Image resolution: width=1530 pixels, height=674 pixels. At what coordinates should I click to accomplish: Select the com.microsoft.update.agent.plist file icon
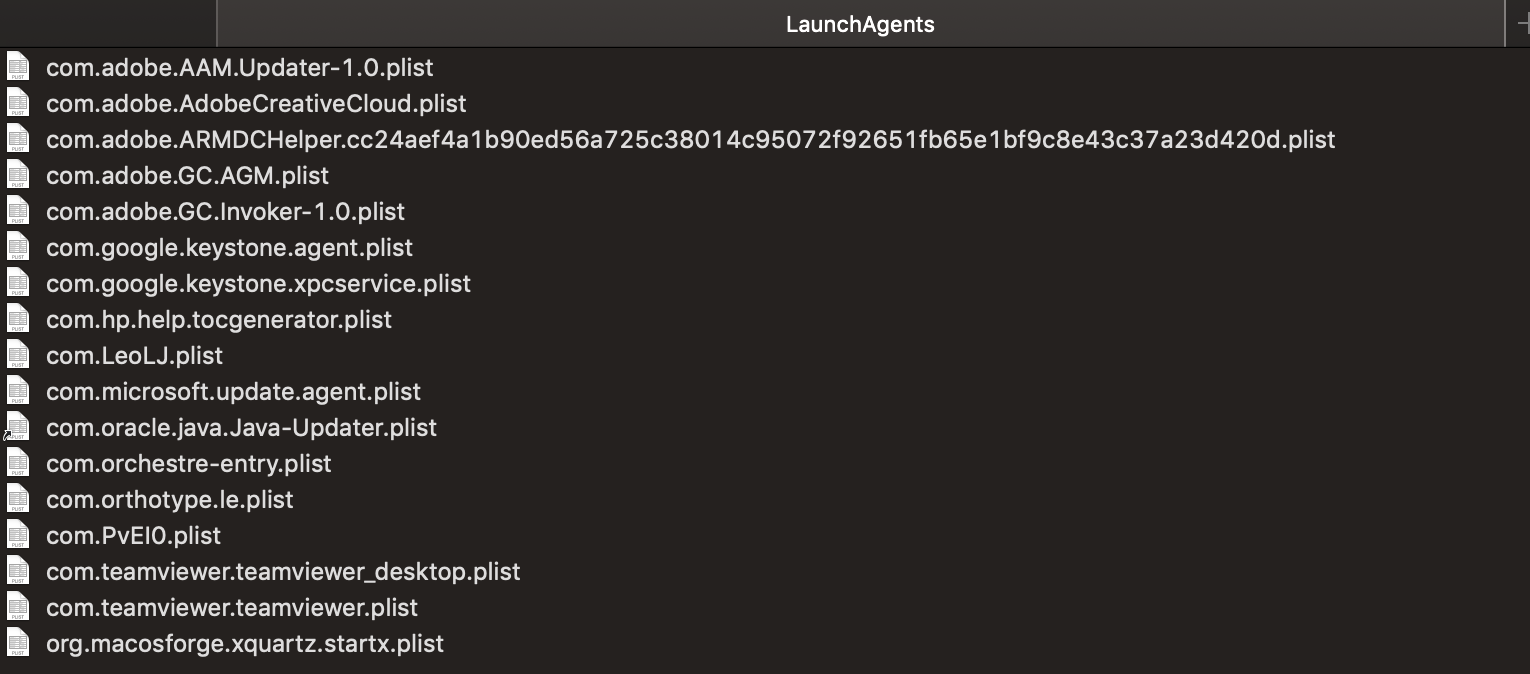(18, 392)
